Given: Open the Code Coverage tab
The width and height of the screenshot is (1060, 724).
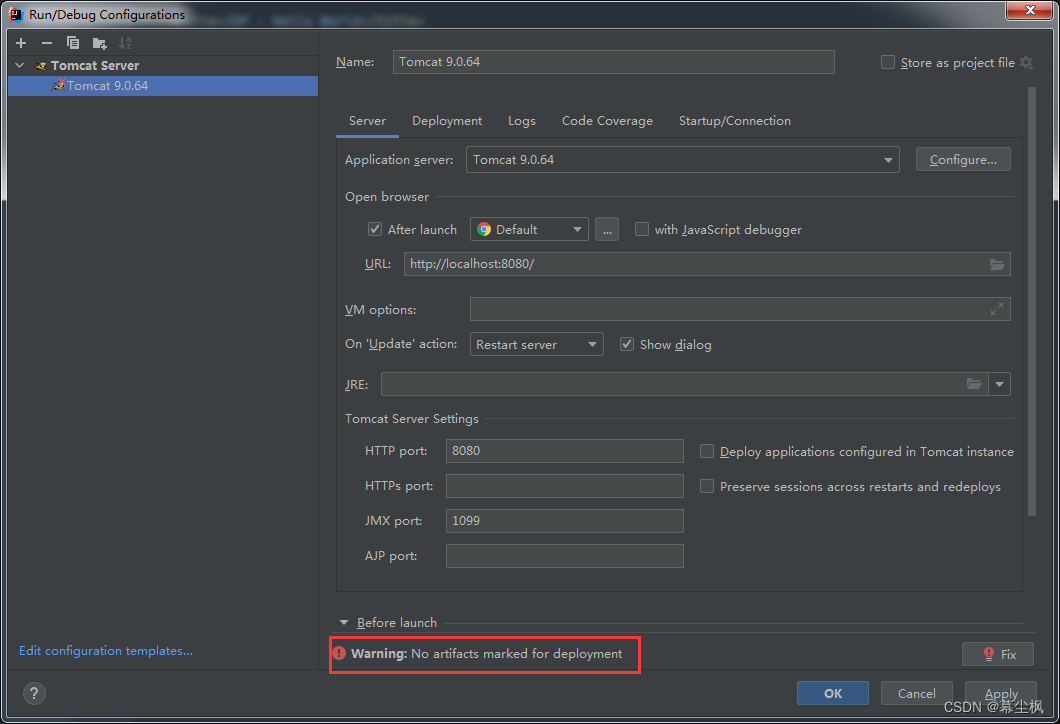Looking at the screenshot, I should 607,120.
